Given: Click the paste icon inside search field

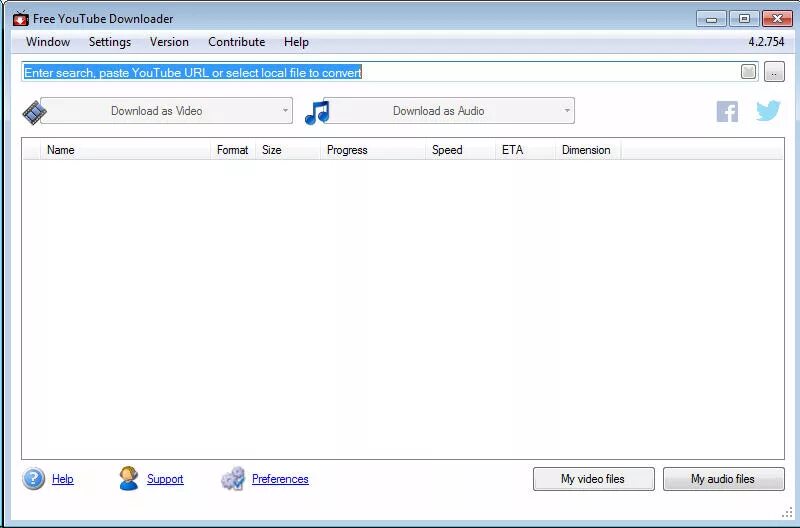Looking at the screenshot, I should [x=748, y=72].
